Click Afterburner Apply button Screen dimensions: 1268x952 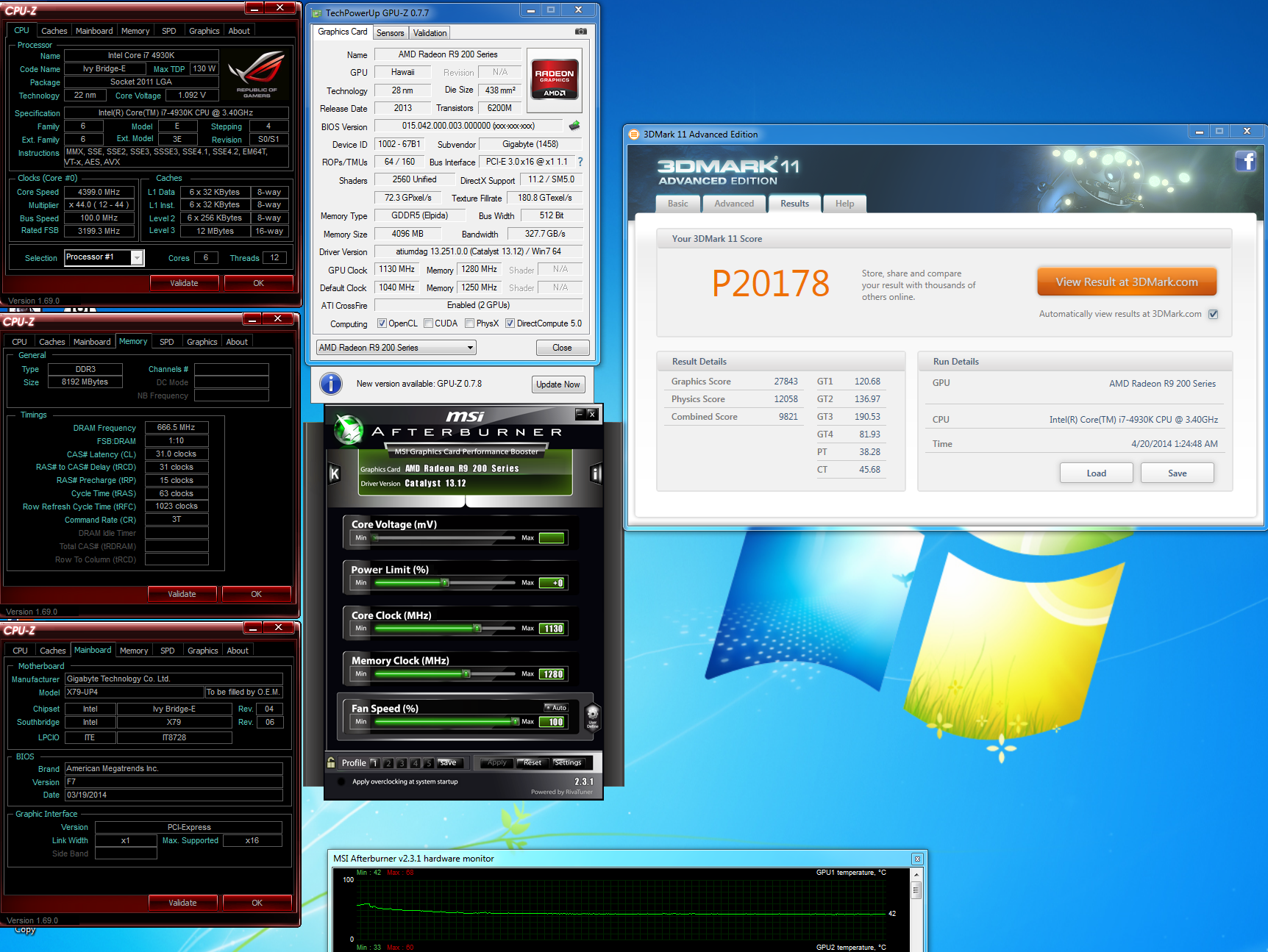(497, 762)
